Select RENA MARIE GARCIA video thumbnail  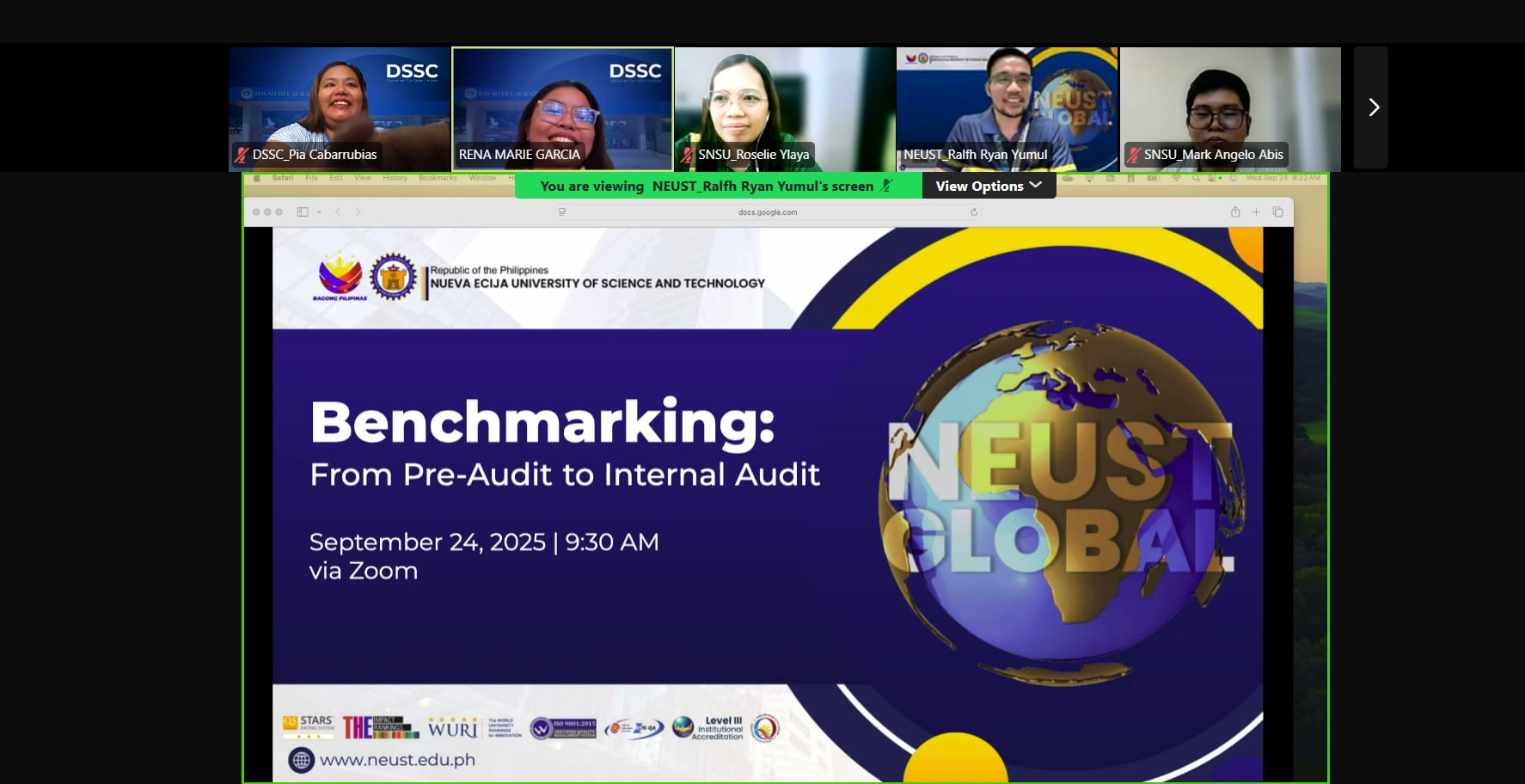[x=562, y=103]
